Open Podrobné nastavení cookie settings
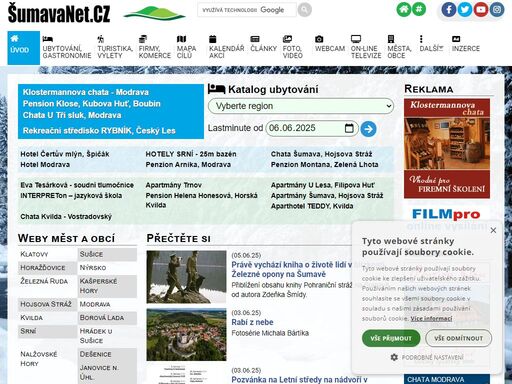The height and width of the screenshot is (384, 512). click(427, 357)
